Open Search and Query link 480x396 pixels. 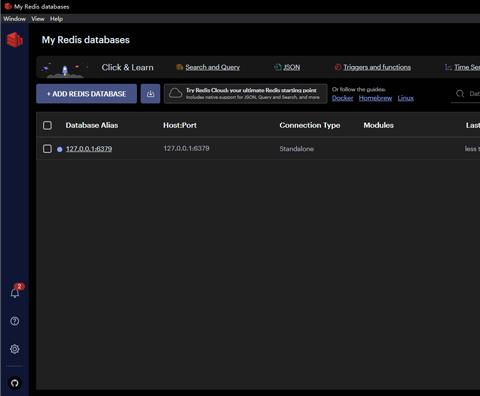click(212, 67)
